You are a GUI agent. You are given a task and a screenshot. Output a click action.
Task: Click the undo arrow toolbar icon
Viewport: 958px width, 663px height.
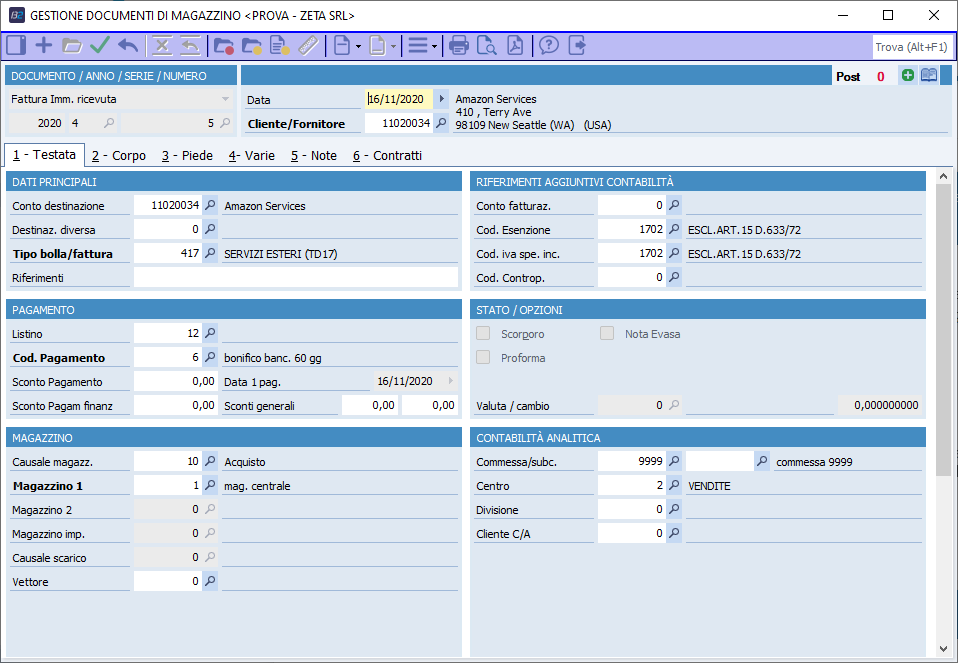click(127, 45)
